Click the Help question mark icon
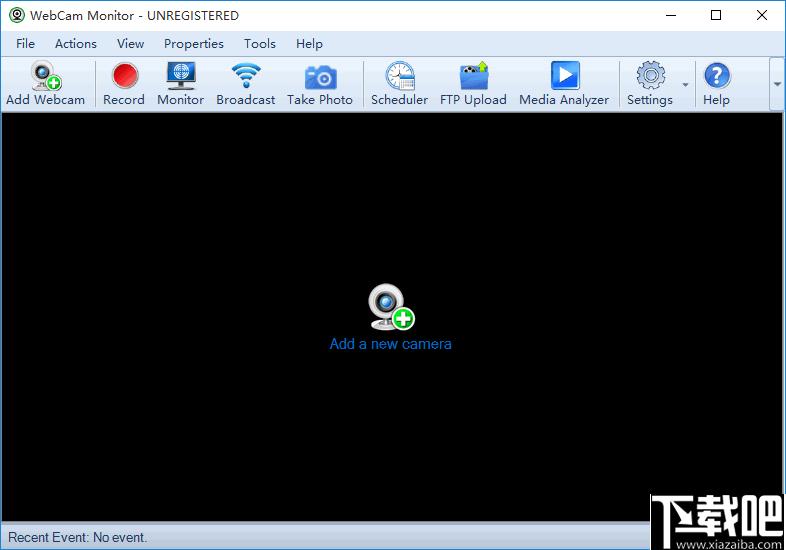Image resolution: width=786 pixels, height=550 pixels. 717,76
